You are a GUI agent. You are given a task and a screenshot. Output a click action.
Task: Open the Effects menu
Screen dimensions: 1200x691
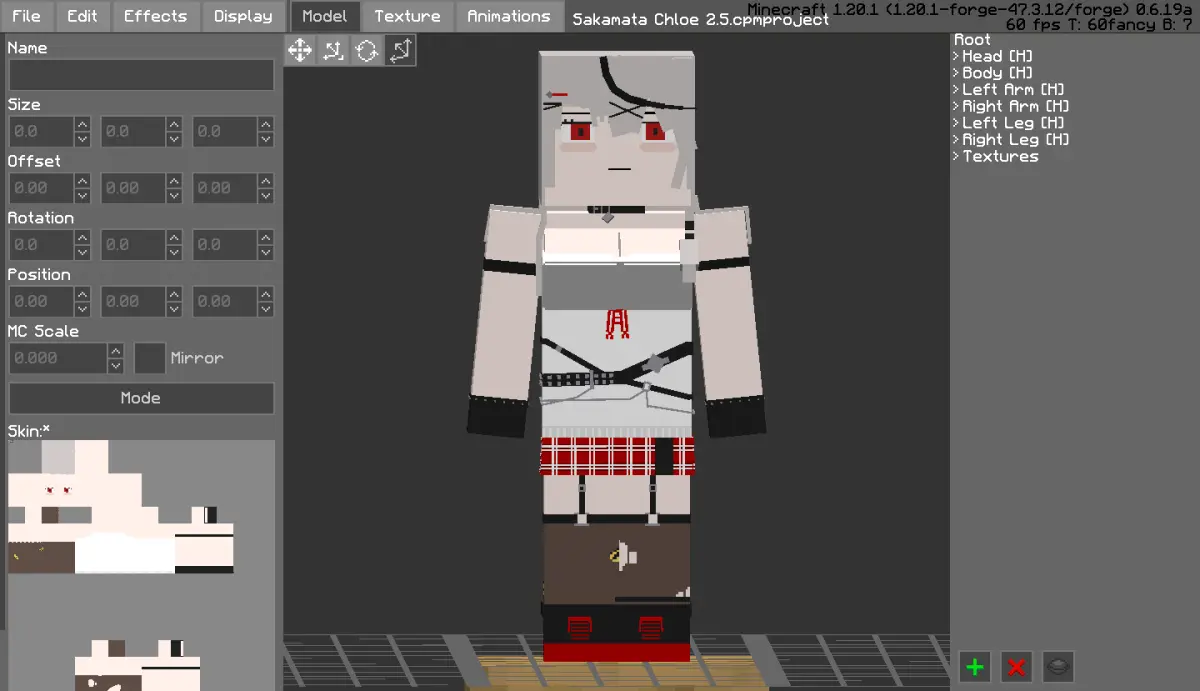pos(155,16)
